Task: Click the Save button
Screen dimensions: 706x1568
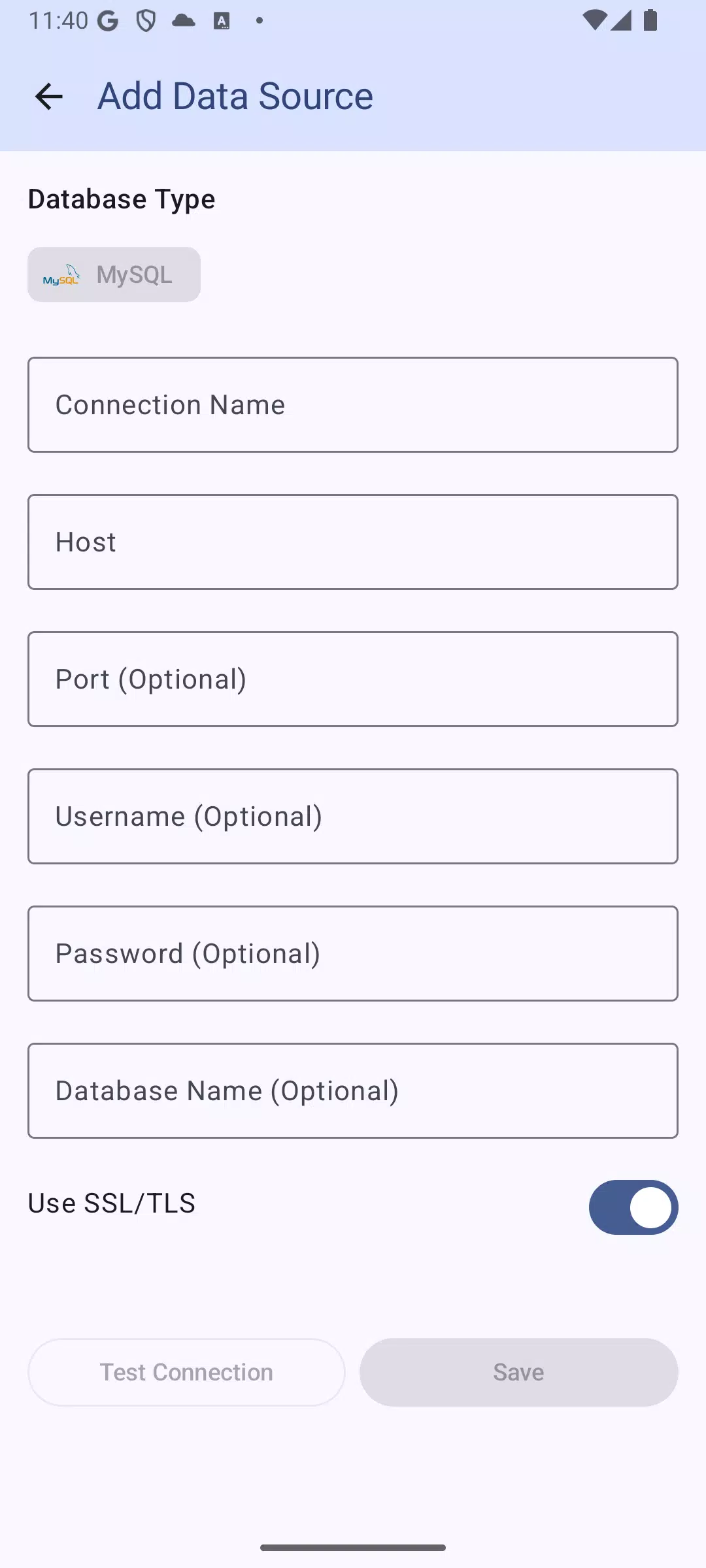Action: (x=519, y=1372)
